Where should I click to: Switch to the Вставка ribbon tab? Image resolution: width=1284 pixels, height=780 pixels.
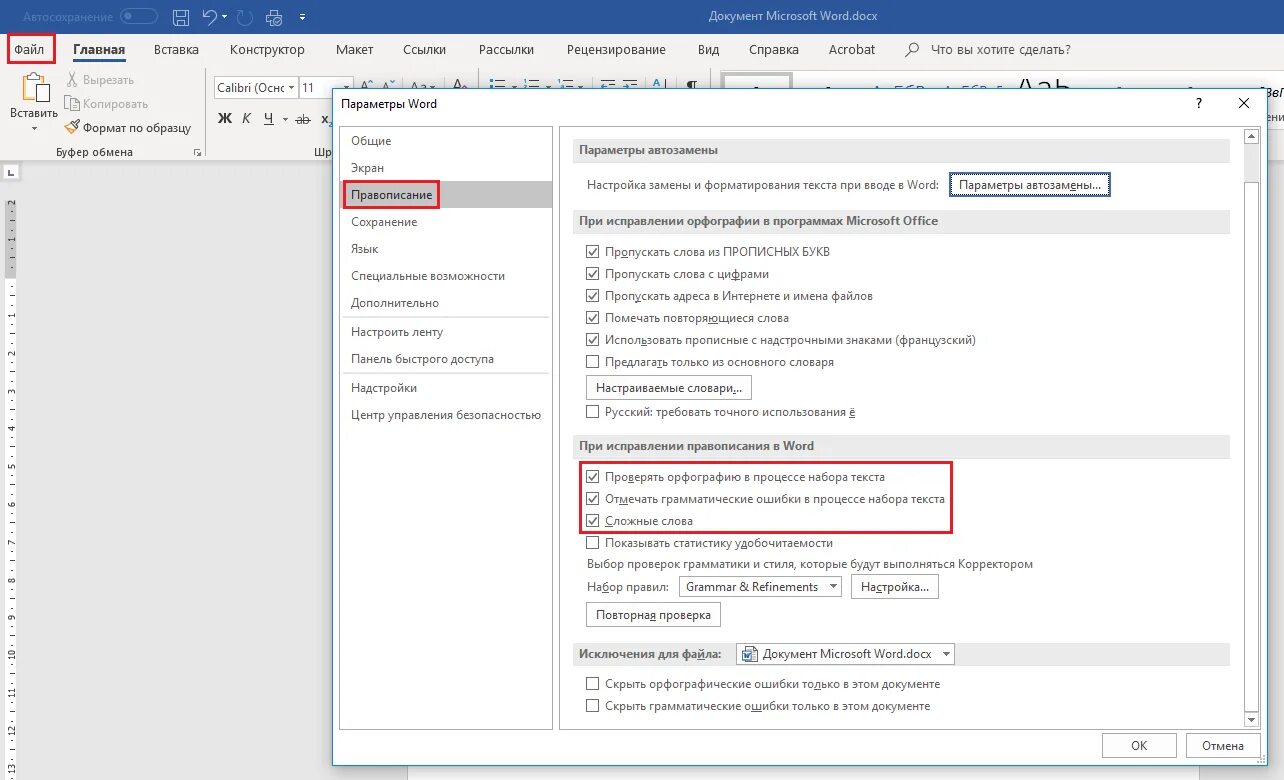coord(177,49)
